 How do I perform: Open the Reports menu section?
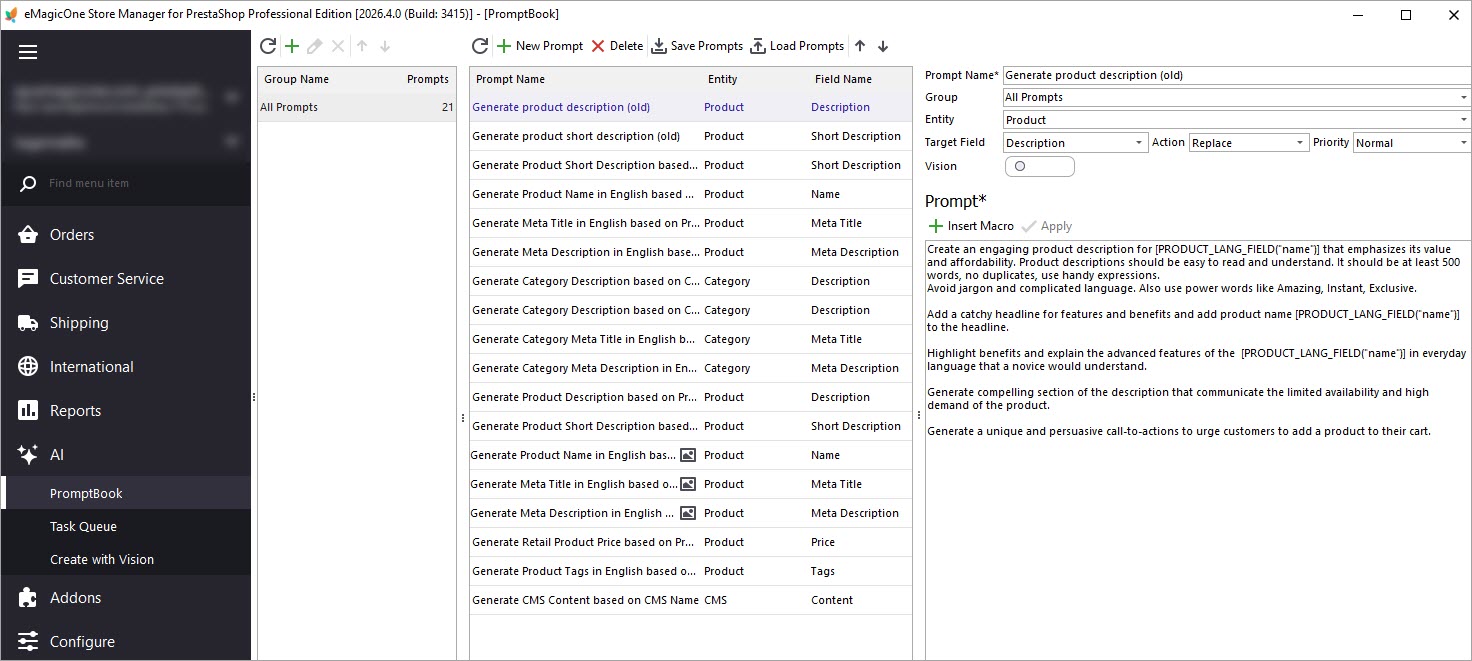[126, 411]
